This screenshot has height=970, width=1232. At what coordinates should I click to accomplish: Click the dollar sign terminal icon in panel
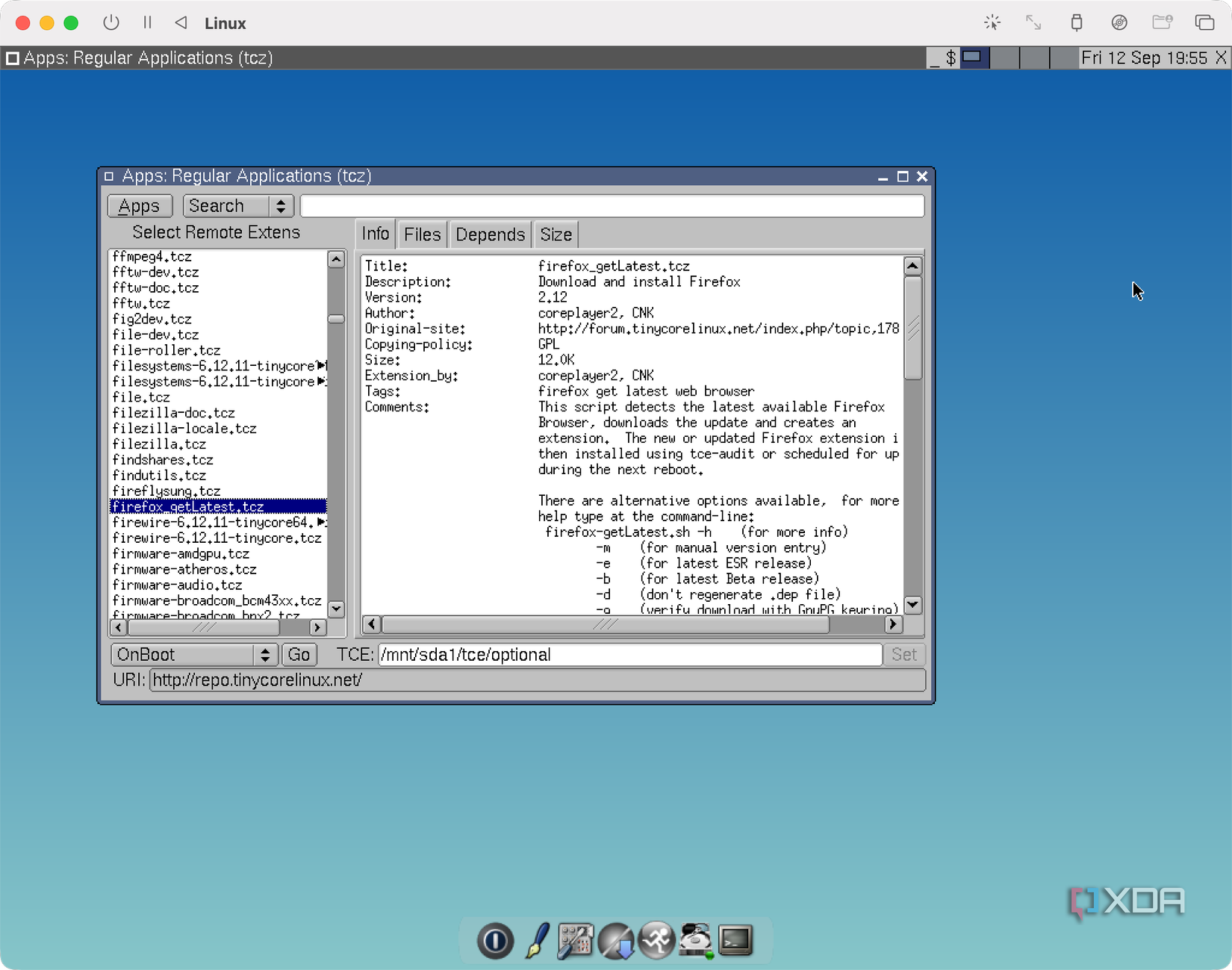(951, 57)
